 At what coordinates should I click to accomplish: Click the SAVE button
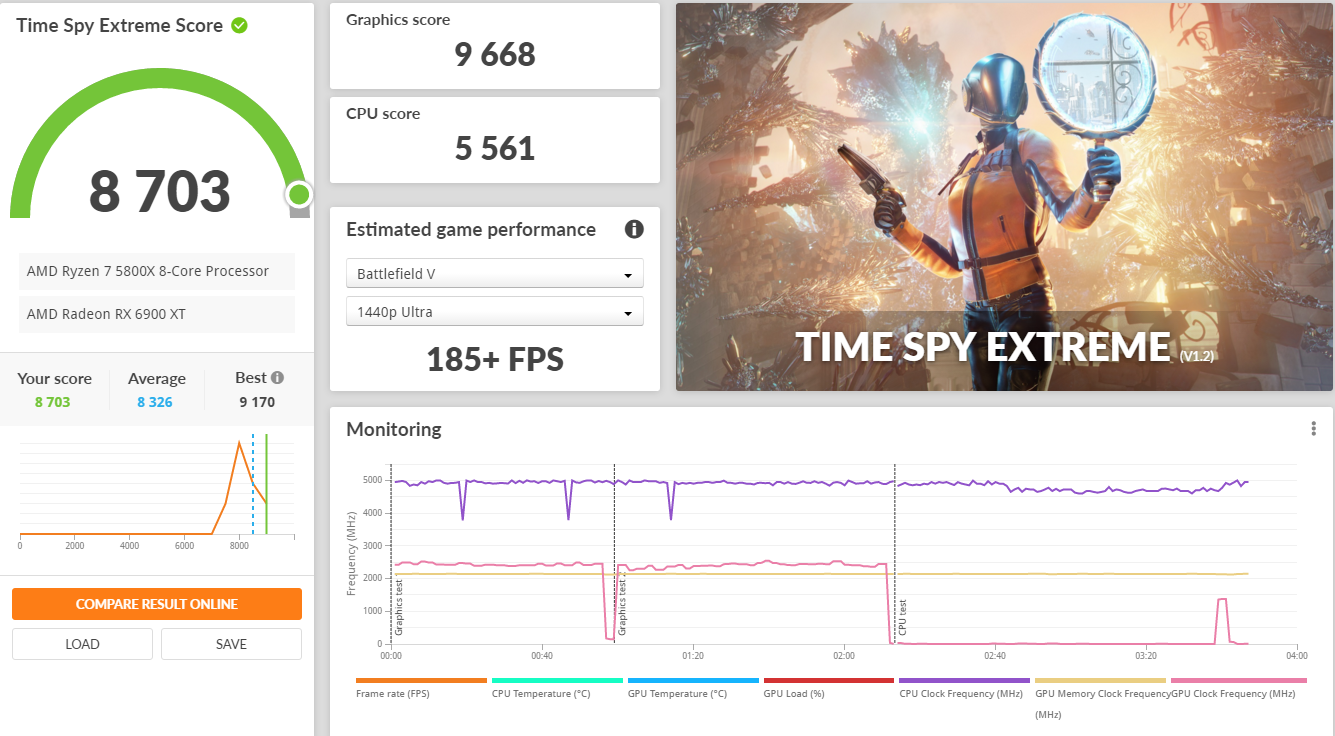pos(231,644)
